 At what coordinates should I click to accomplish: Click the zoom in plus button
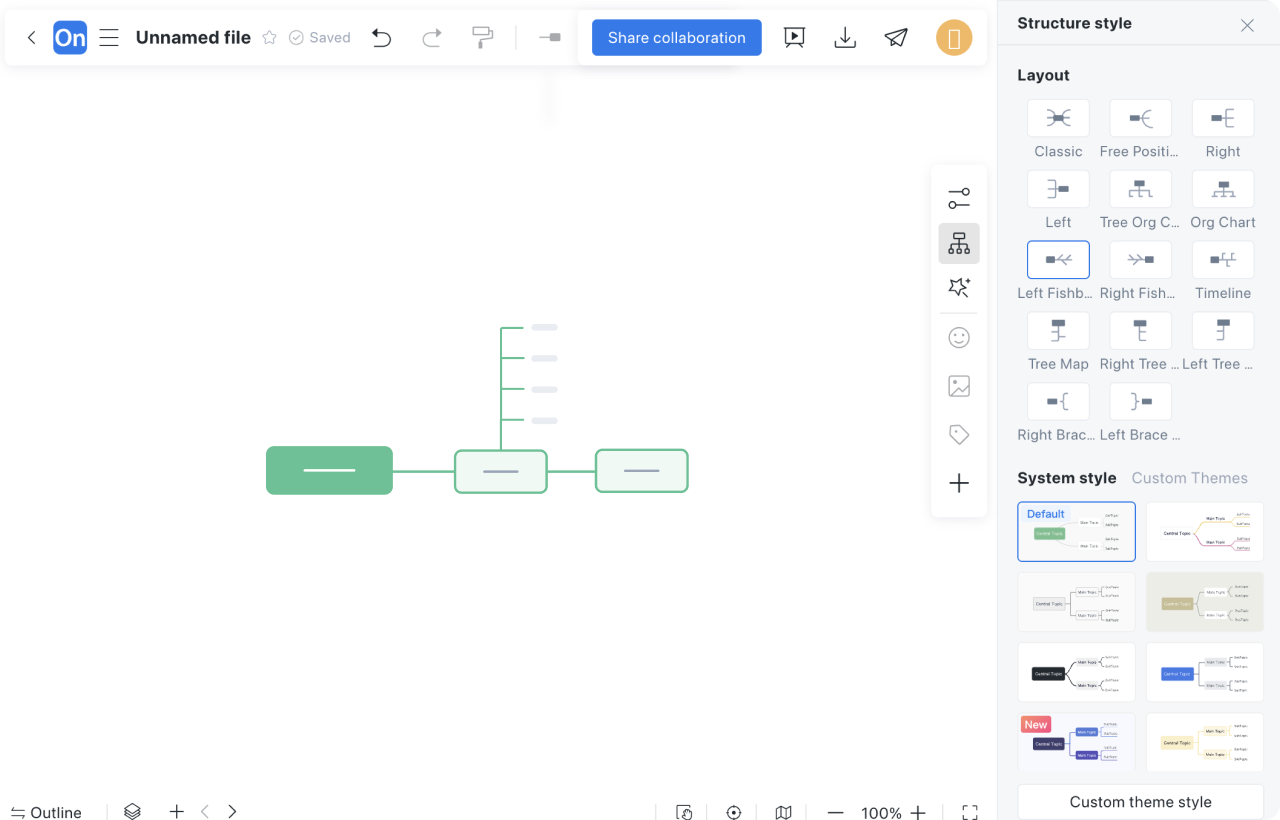918,812
